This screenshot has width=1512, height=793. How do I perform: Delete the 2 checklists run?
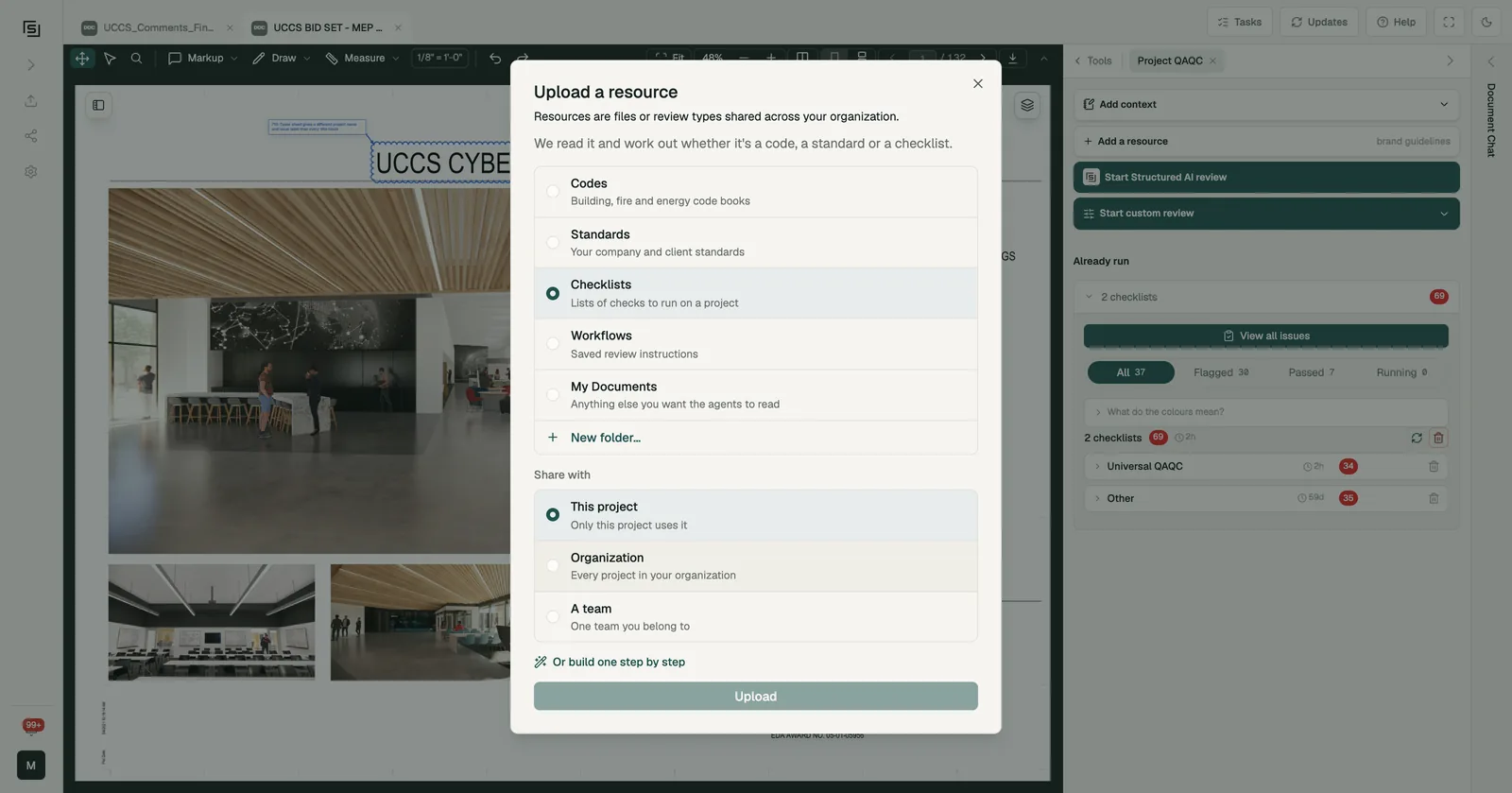(x=1438, y=438)
